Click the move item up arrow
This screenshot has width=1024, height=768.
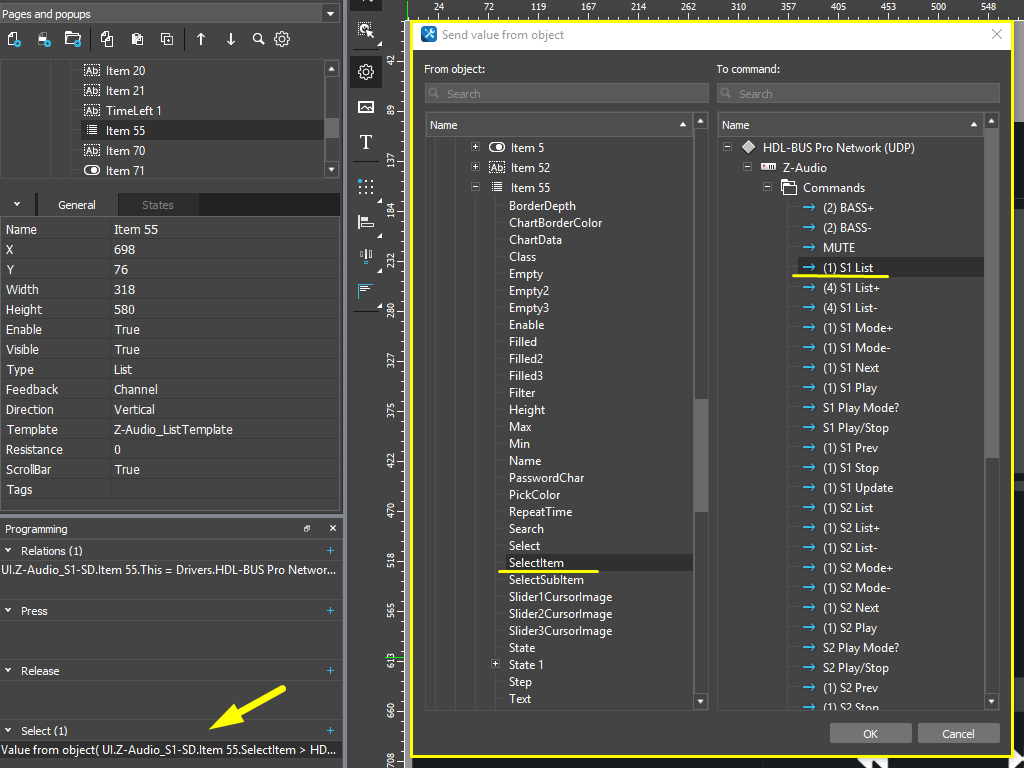201,39
